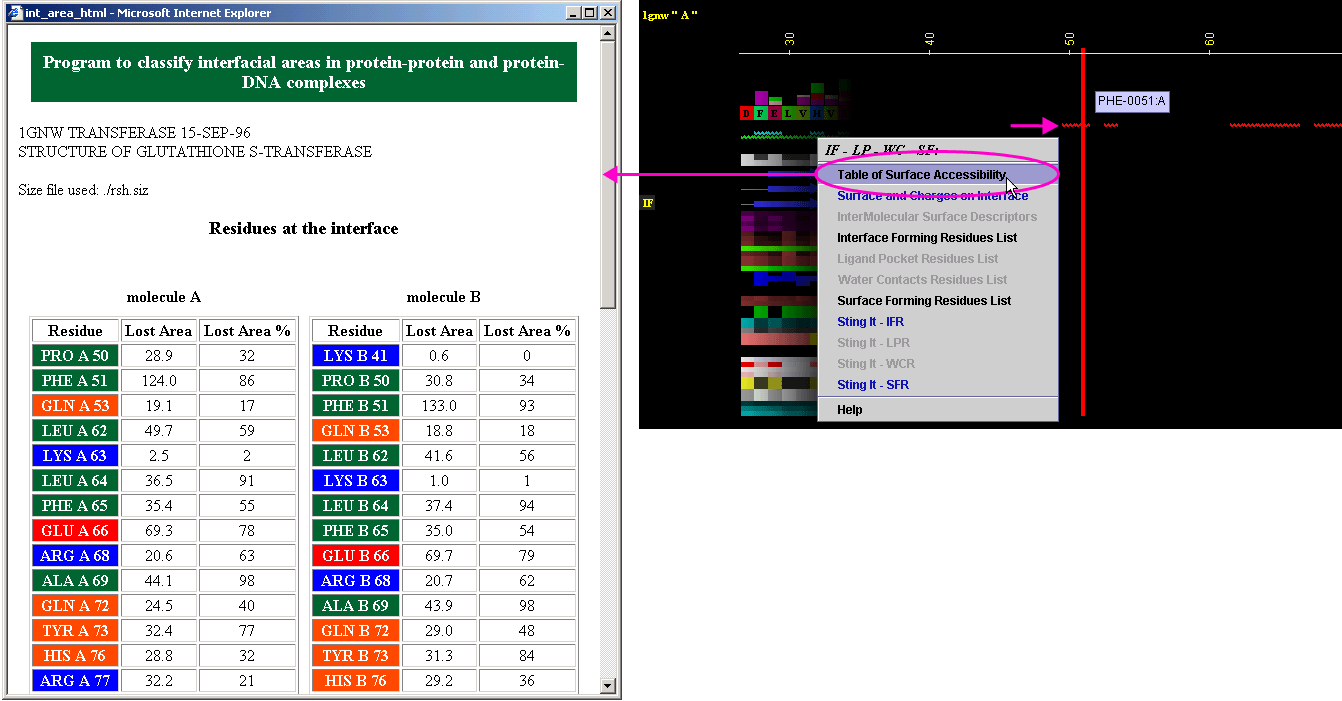Click the PRO B 50 residue cell
Image resolution: width=1342 pixels, height=701 pixels.
click(x=355, y=381)
